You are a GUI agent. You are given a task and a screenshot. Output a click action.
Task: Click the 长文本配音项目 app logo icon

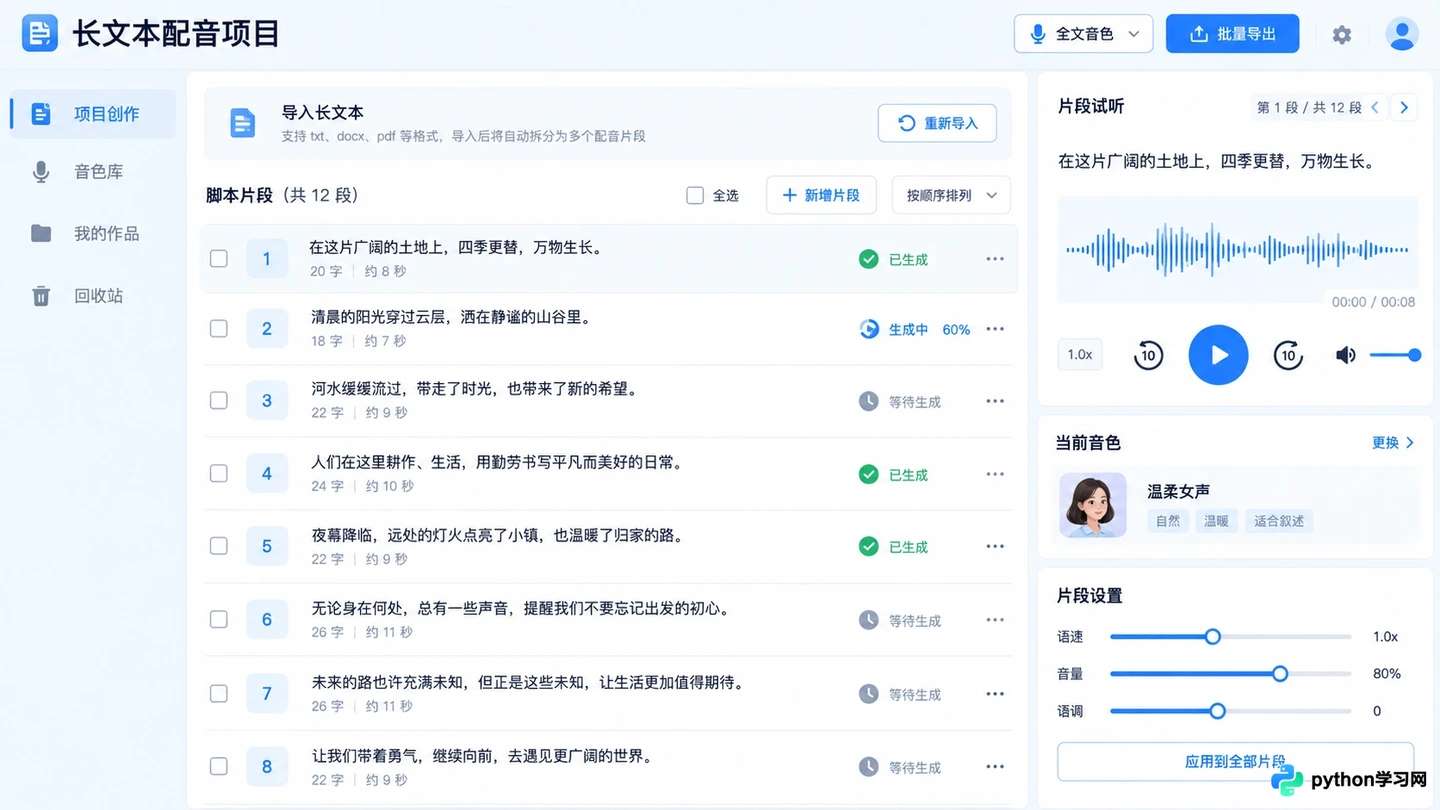[x=40, y=34]
